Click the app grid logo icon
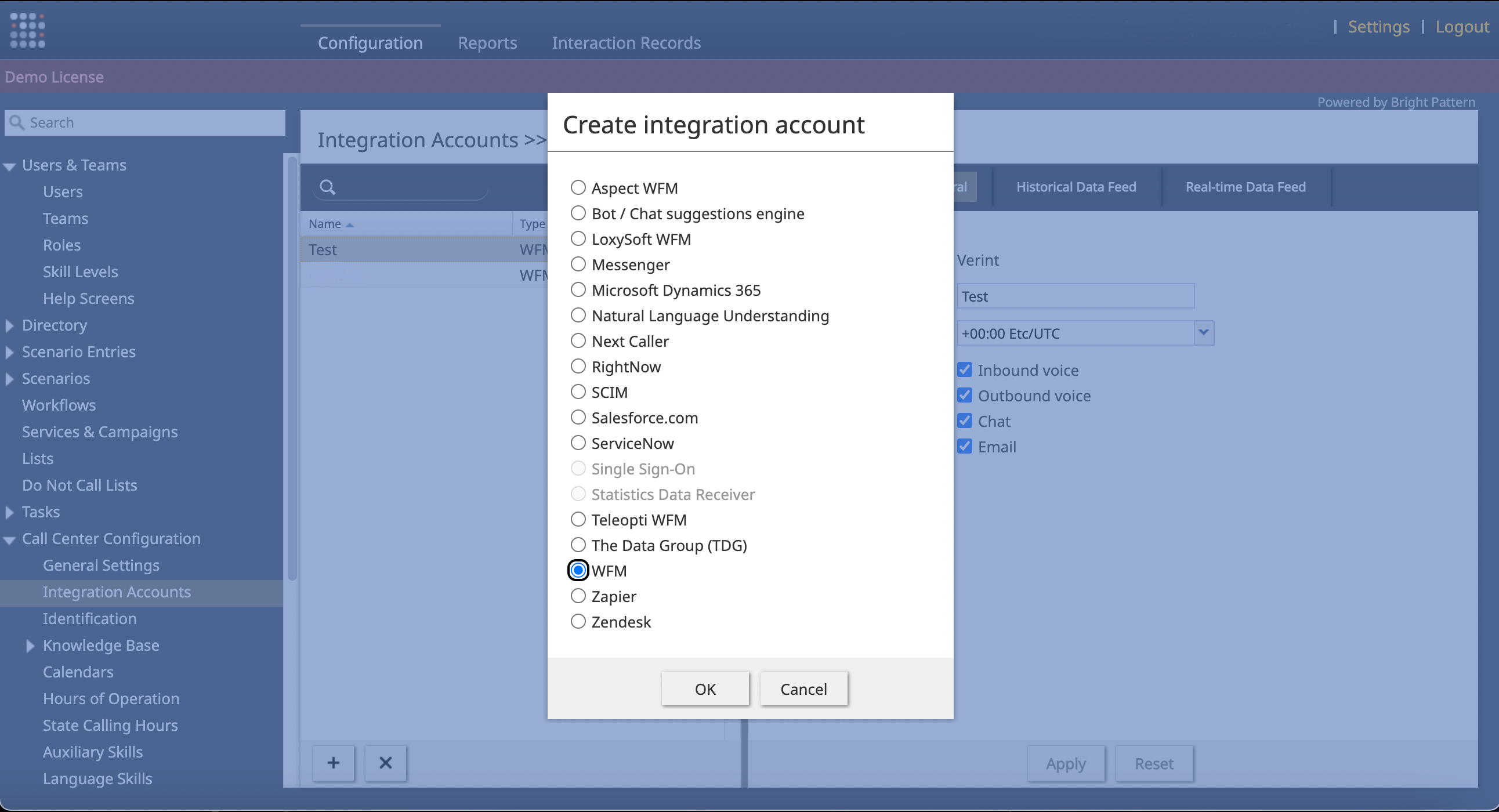The image size is (1499, 812). (27, 30)
